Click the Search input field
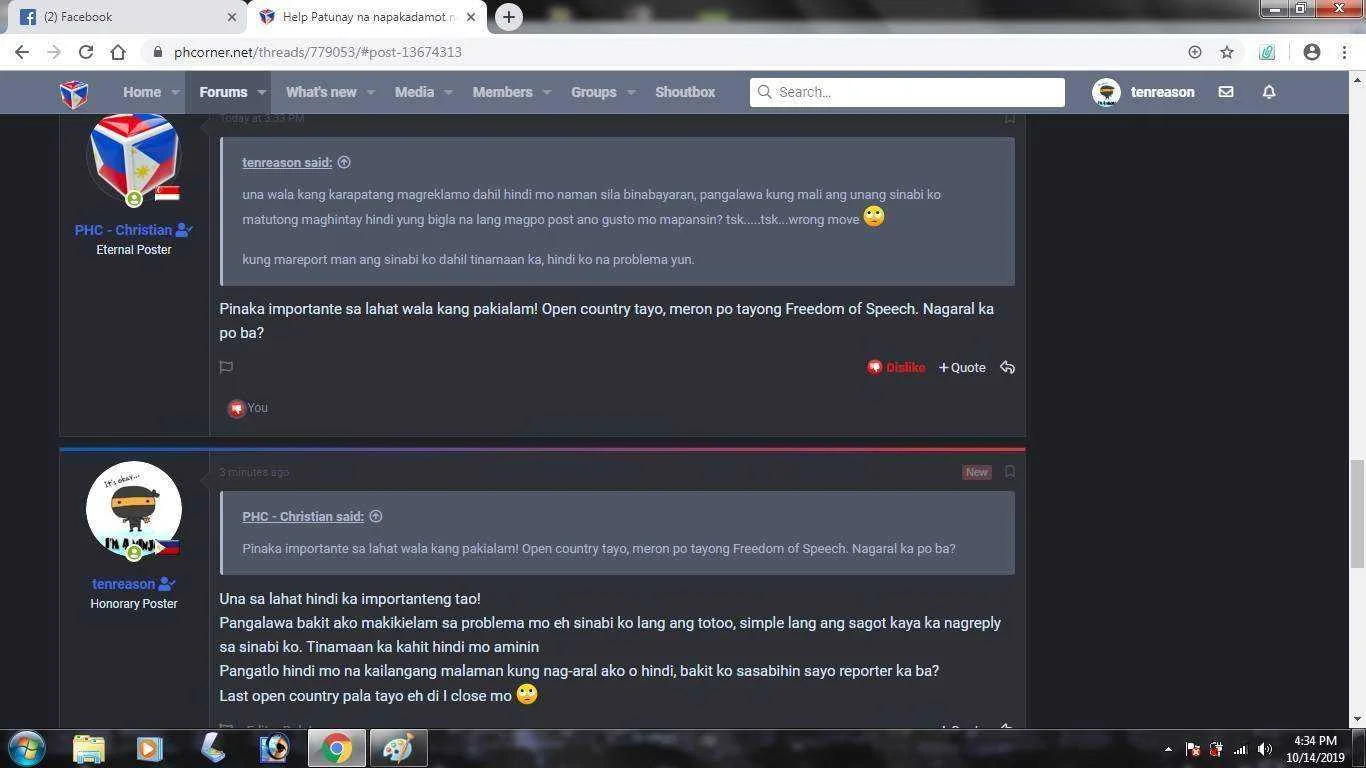This screenshot has height=768, width=1366. pyautogui.click(x=907, y=92)
